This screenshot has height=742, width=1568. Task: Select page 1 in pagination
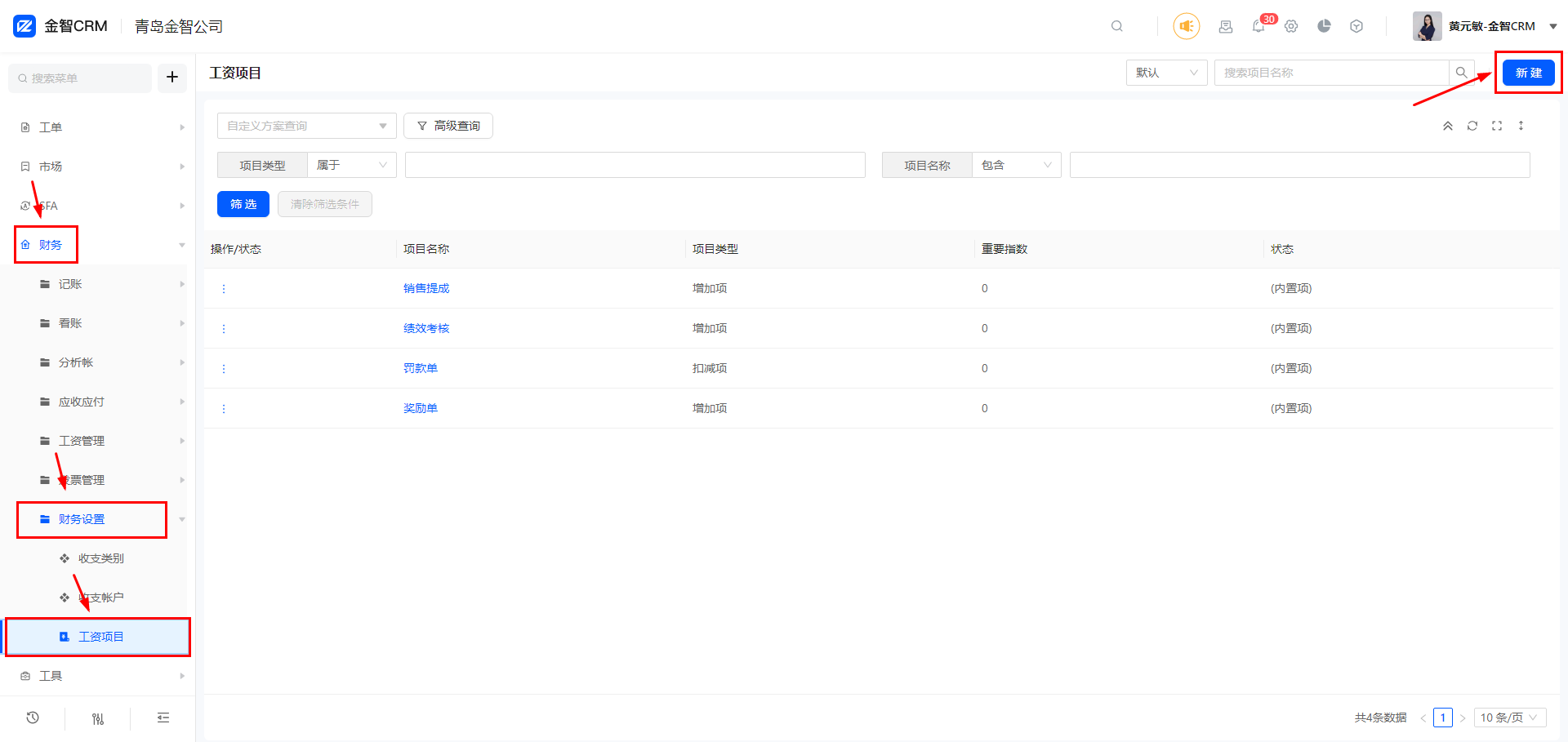tap(1443, 718)
